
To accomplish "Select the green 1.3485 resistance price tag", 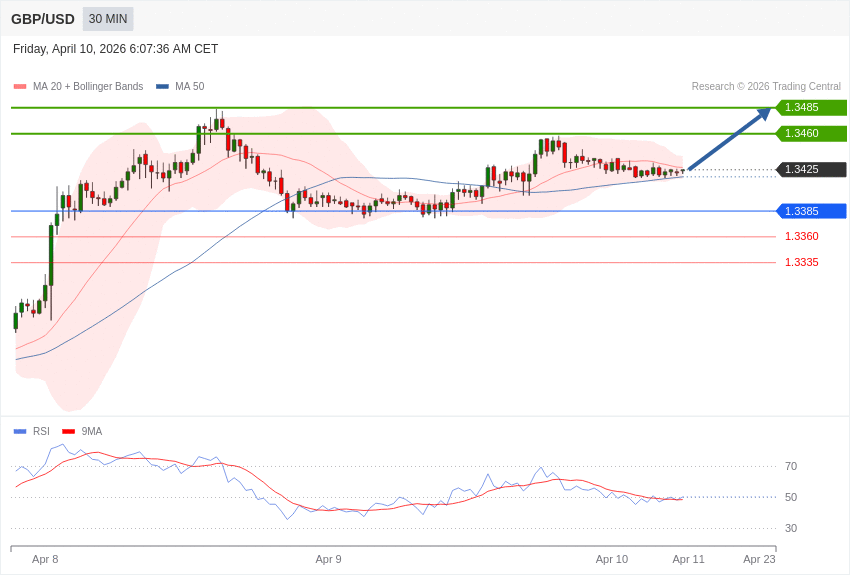I will tap(811, 108).
